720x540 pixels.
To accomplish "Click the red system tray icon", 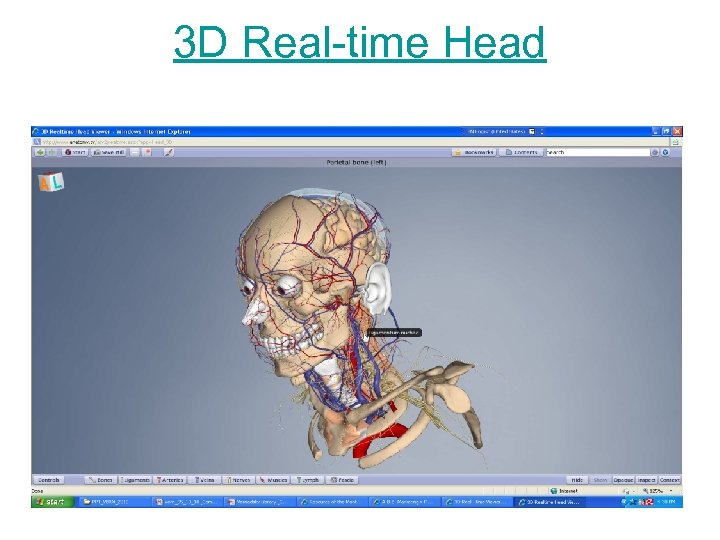I will (650, 502).
